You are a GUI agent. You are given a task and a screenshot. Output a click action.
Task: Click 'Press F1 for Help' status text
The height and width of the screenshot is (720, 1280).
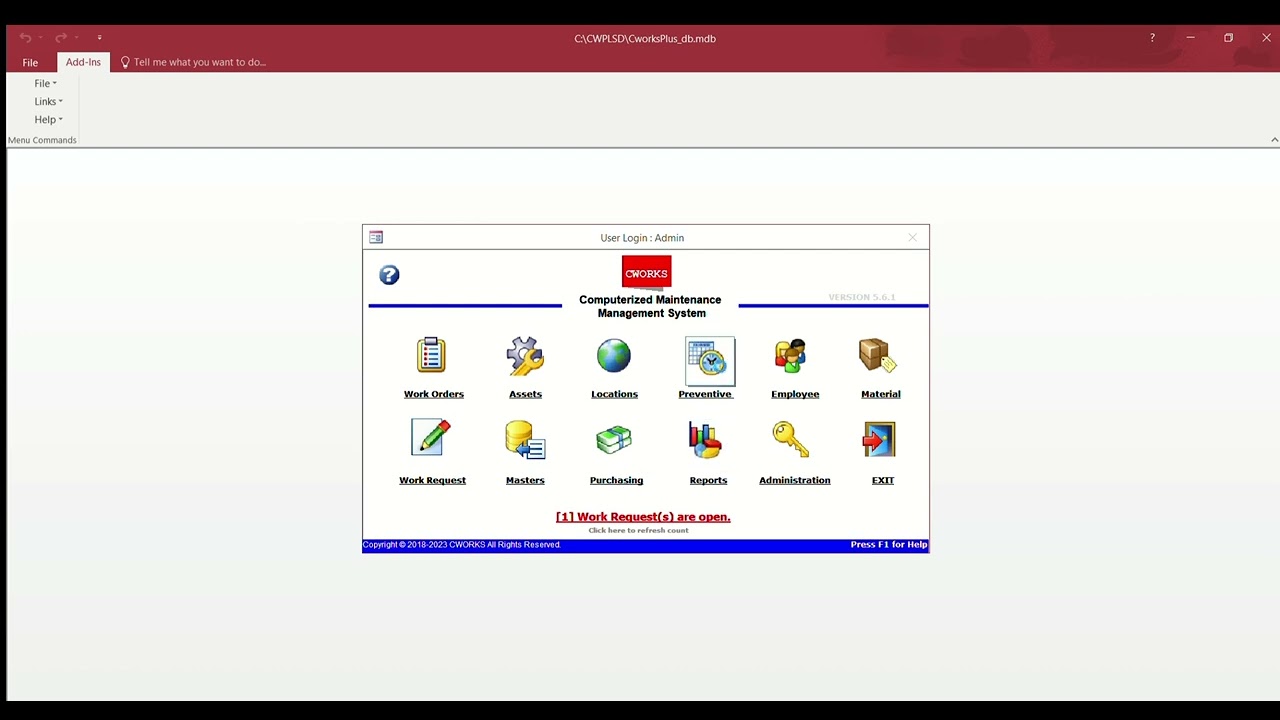click(x=889, y=545)
